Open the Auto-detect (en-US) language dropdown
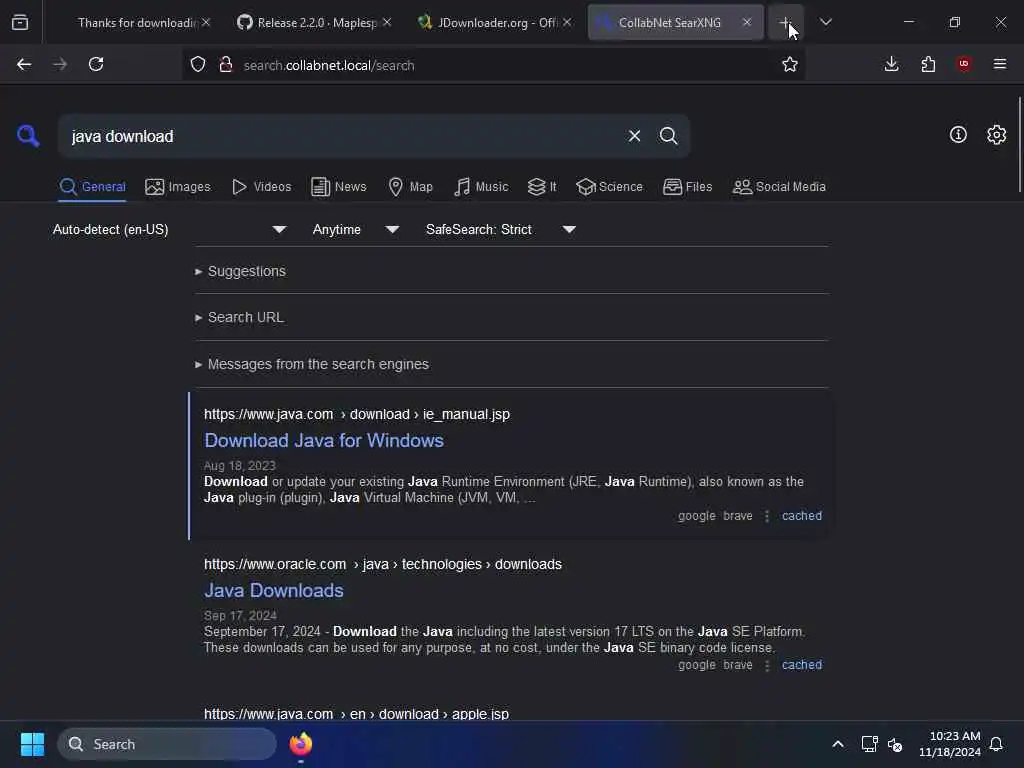Viewport: 1024px width, 768px height. 169,229
